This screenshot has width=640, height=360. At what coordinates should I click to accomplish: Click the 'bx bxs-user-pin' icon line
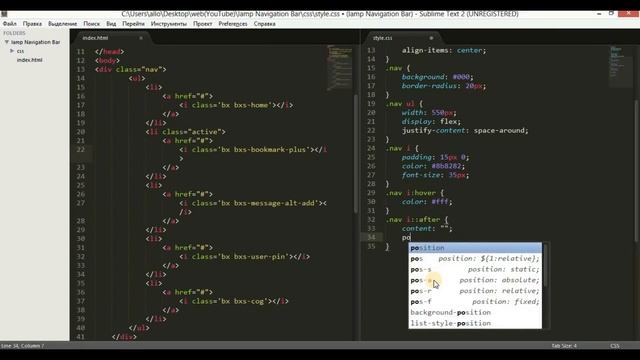point(244,257)
